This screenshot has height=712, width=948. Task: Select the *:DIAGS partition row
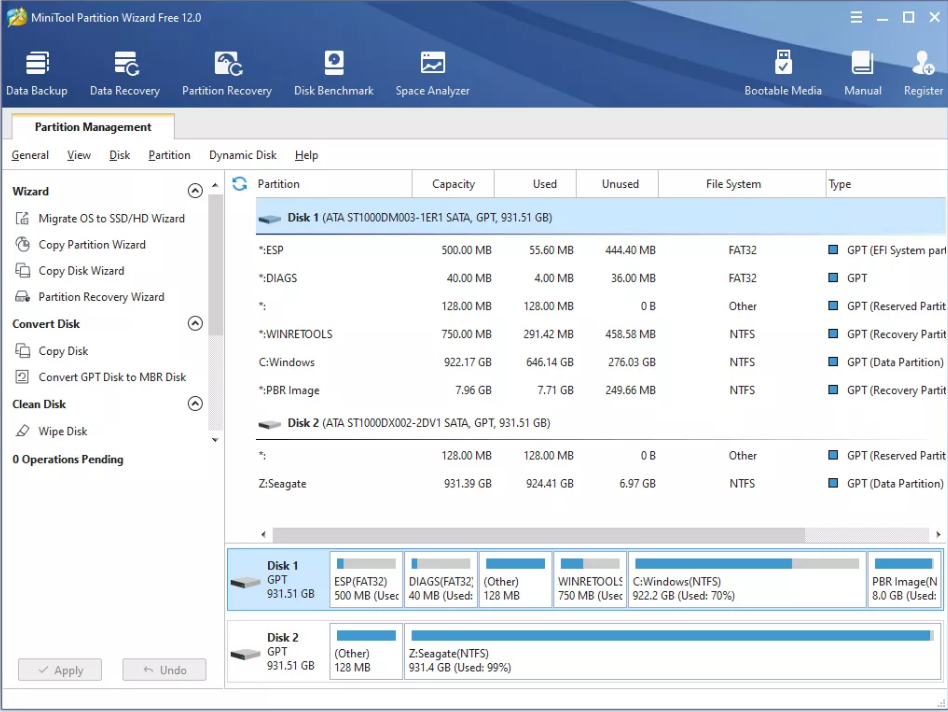coord(601,278)
